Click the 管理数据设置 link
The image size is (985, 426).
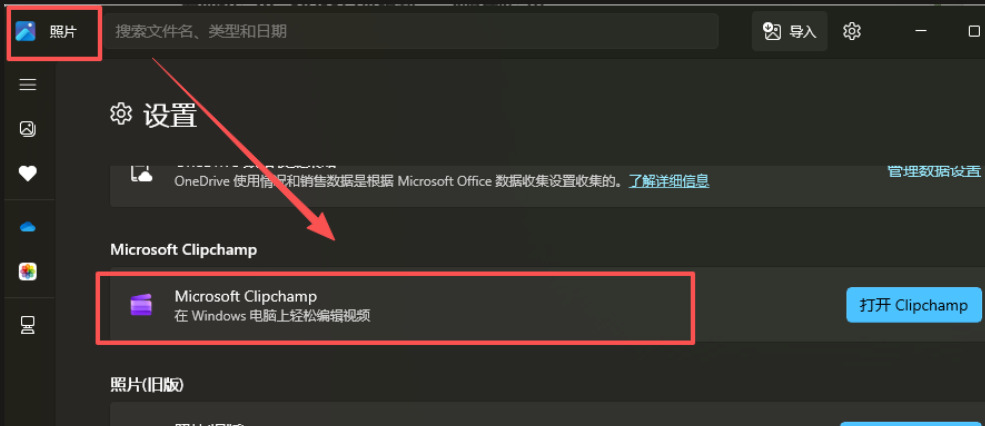[x=934, y=170]
